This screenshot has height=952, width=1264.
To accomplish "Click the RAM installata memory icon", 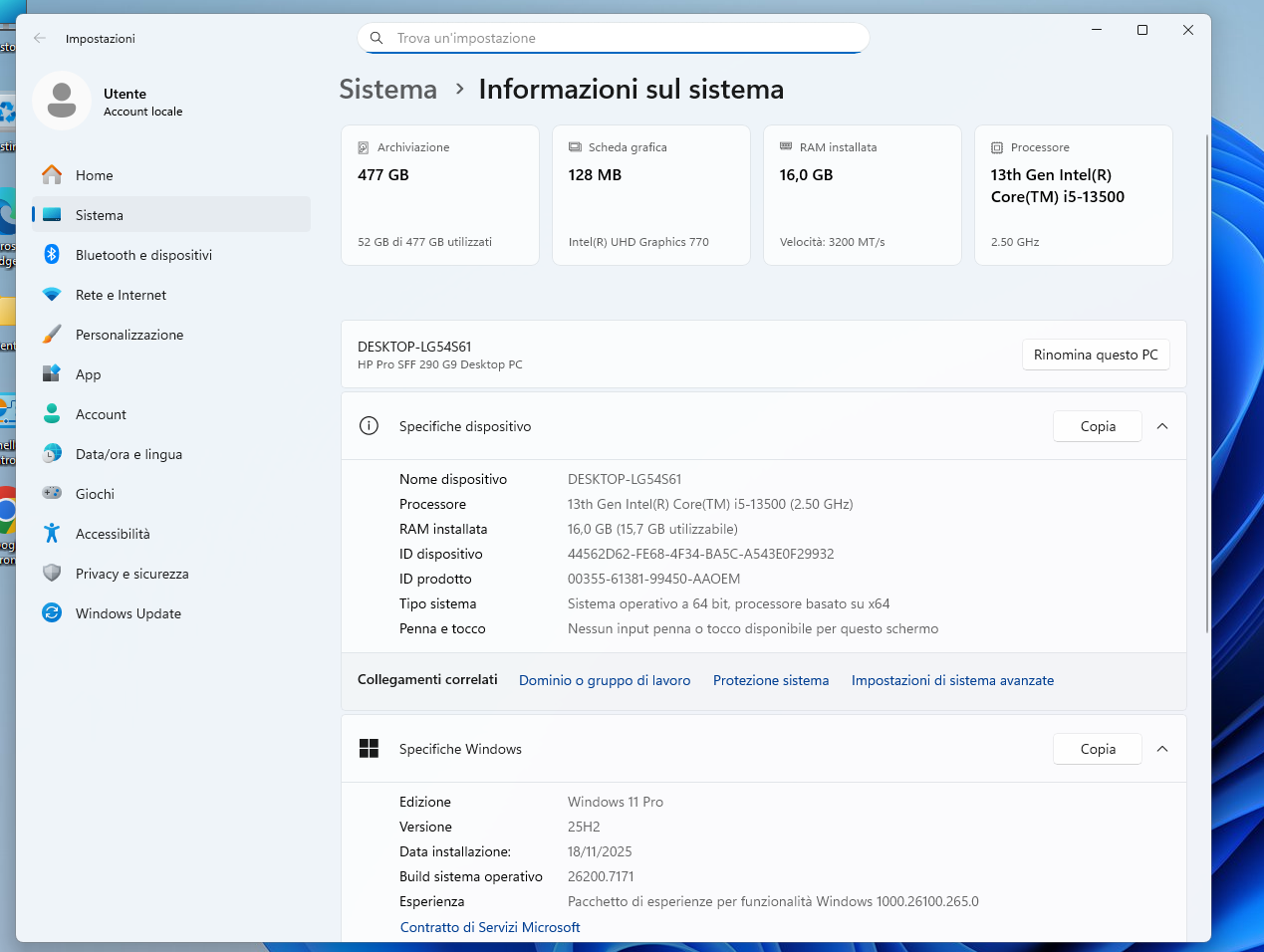I will pyautogui.click(x=786, y=146).
